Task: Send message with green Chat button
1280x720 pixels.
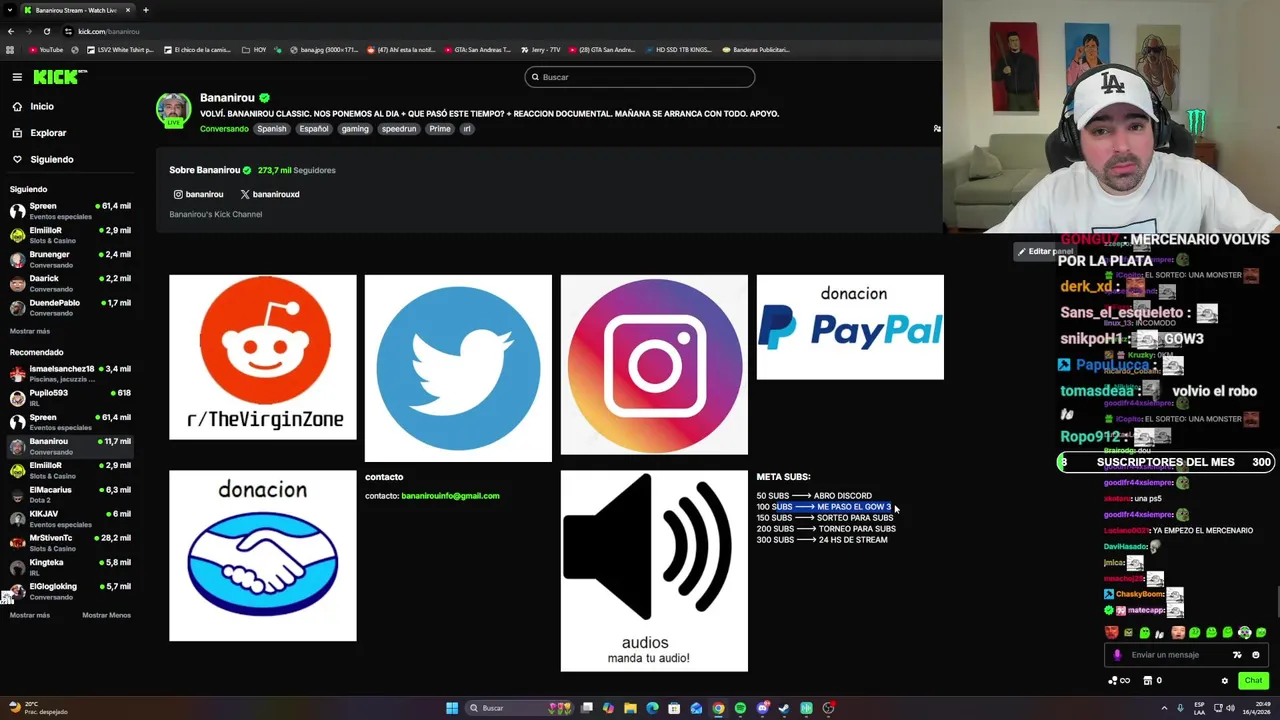Action: point(1254,680)
